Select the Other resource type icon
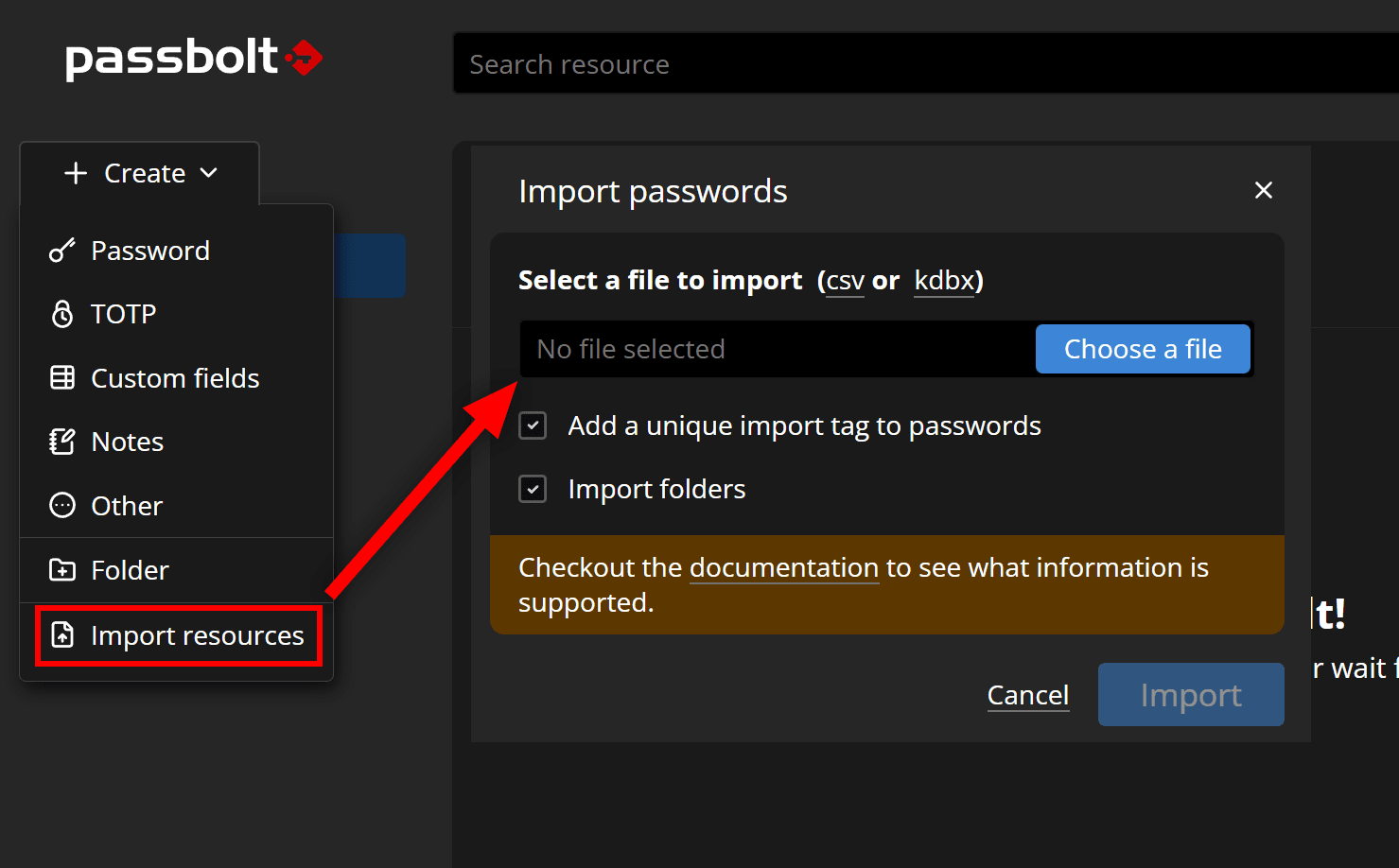The width and height of the screenshot is (1399, 868). tap(61, 505)
